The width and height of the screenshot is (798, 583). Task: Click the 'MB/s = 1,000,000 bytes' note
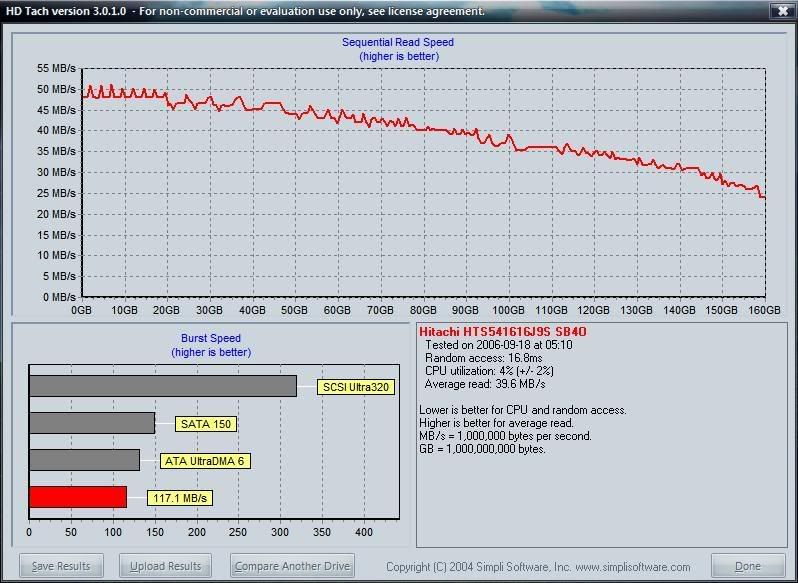click(x=505, y=436)
